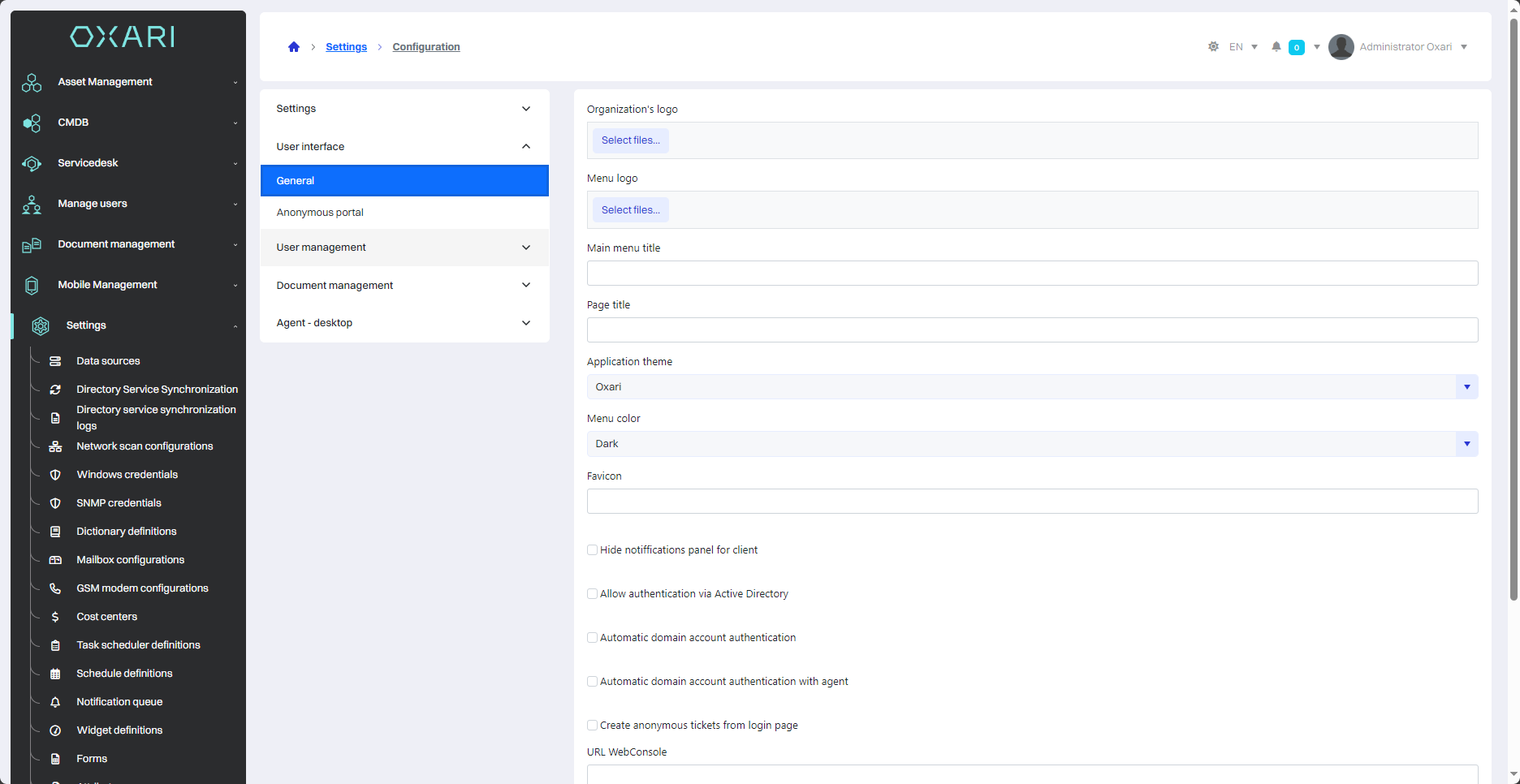
Task: Click Select files for Organization's logo
Action: tap(630, 140)
